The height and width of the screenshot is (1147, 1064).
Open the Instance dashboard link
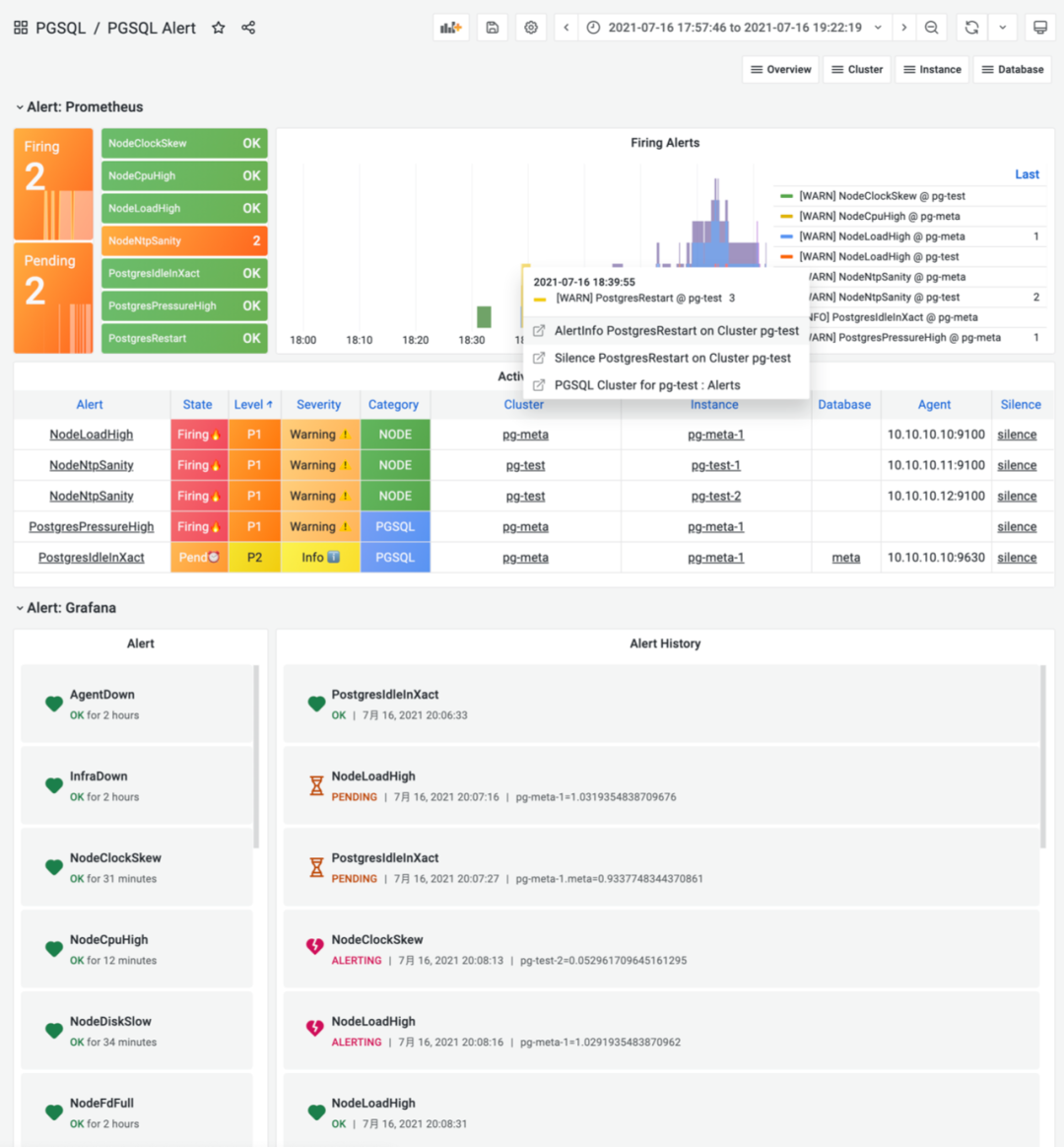(932, 70)
